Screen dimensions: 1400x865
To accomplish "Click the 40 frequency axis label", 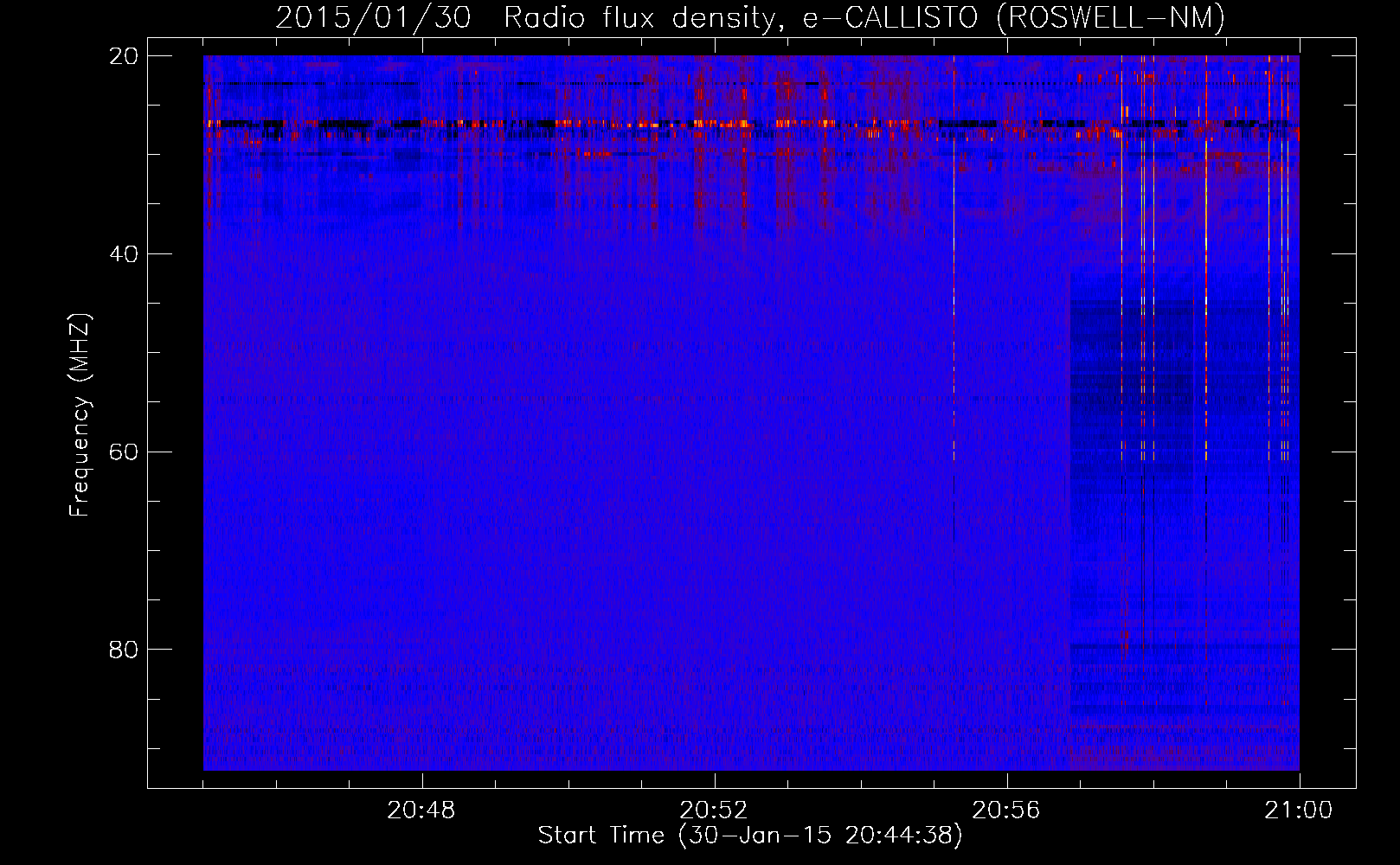I will pyautogui.click(x=124, y=254).
